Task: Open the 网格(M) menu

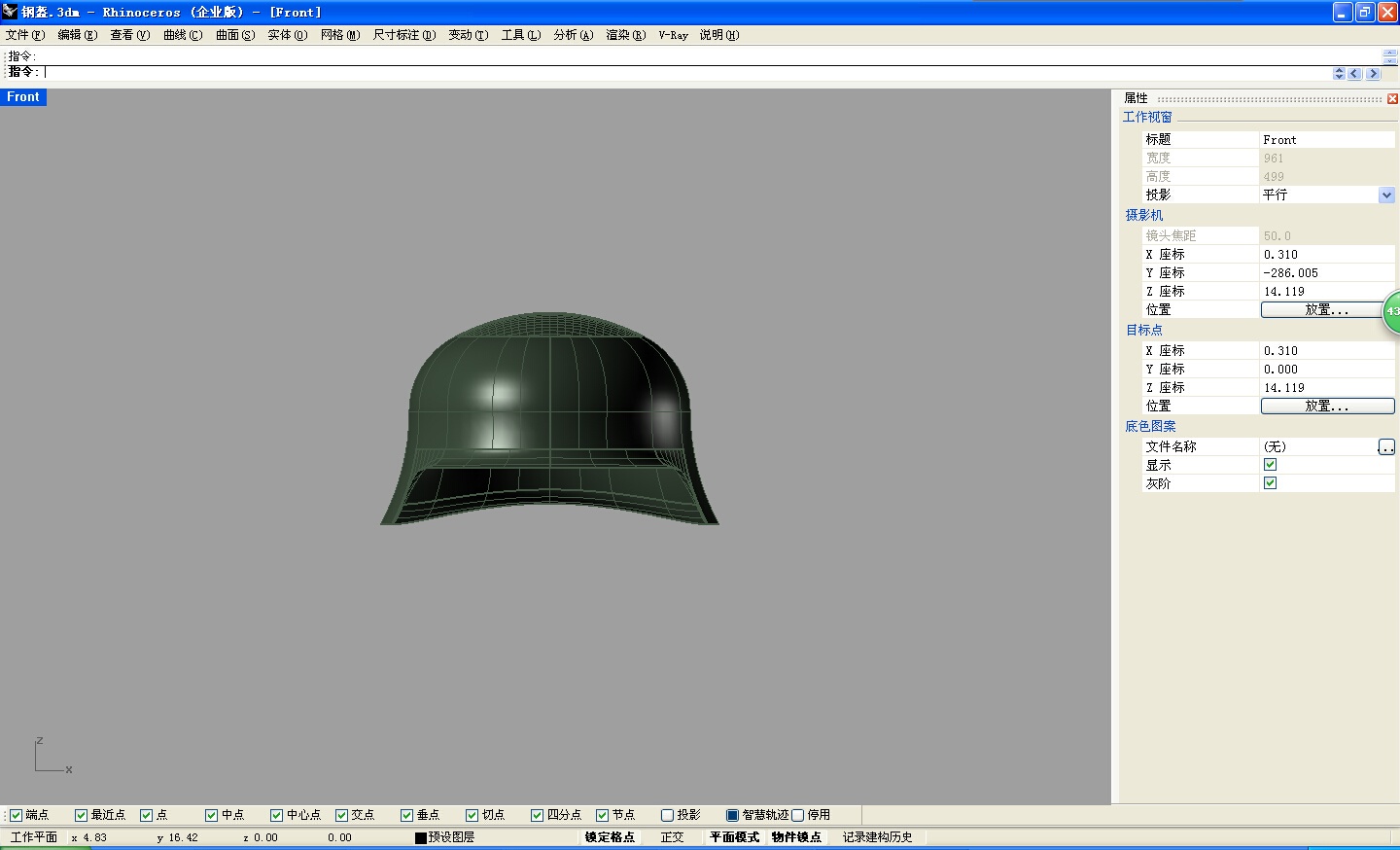Action: 340,35
